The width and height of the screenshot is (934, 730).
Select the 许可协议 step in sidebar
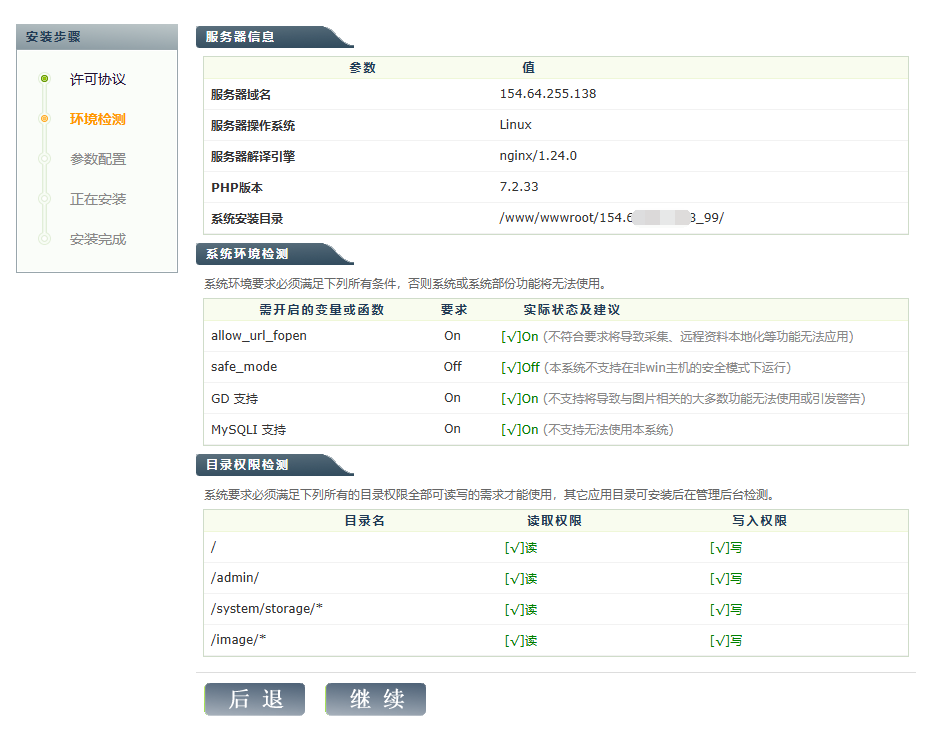[98, 79]
